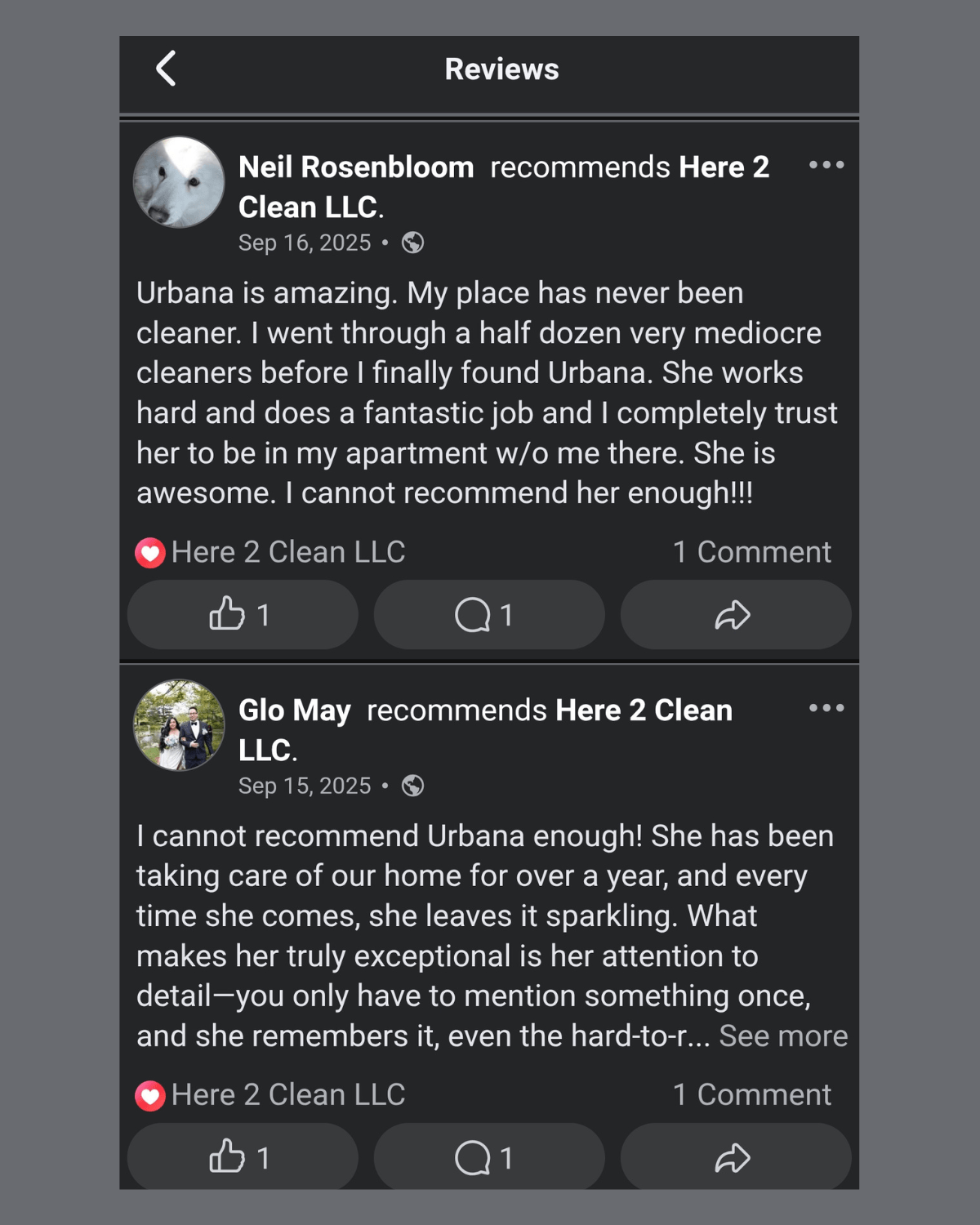Click heart reaction icon under Glo May's review
Screen dimensions: 980x1225
(x=150, y=1095)
